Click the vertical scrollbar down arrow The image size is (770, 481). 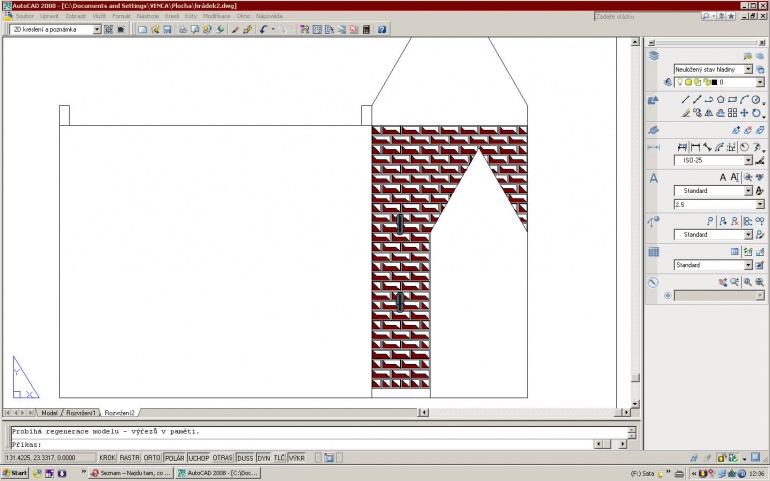(635, 404)
